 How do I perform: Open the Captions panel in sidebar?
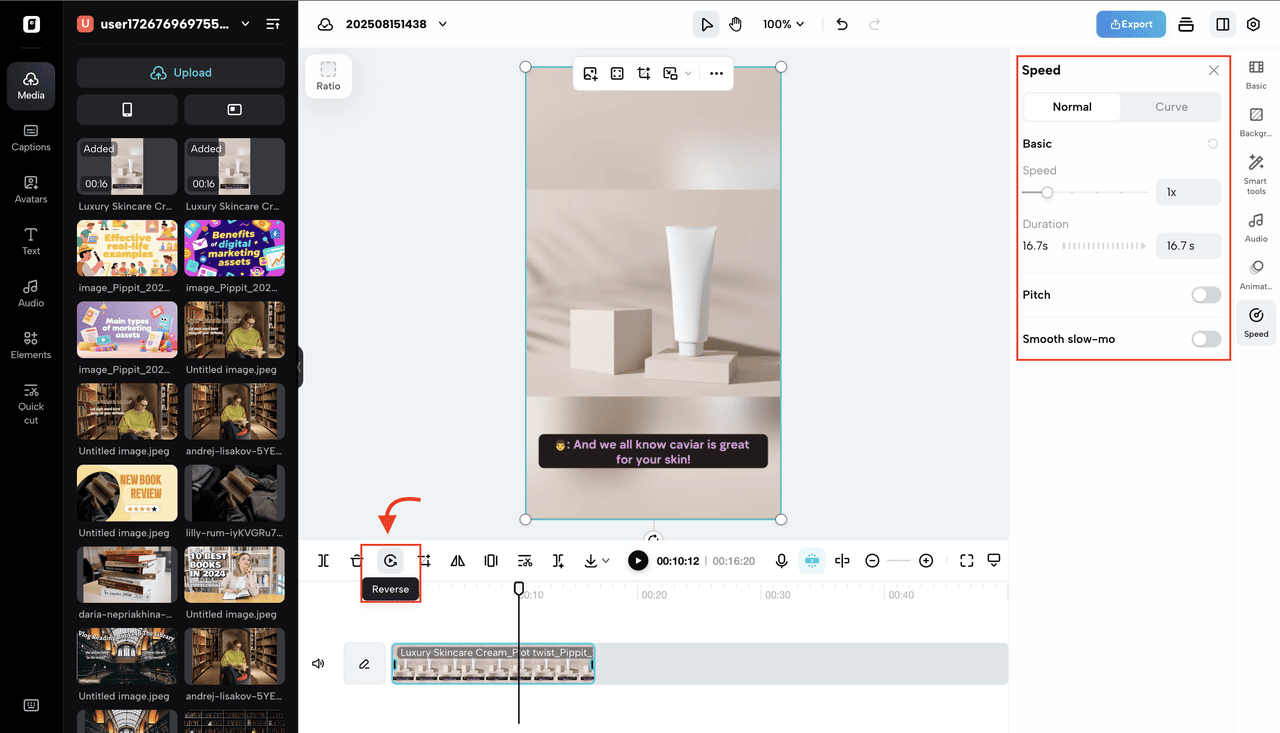pos(31,138)
